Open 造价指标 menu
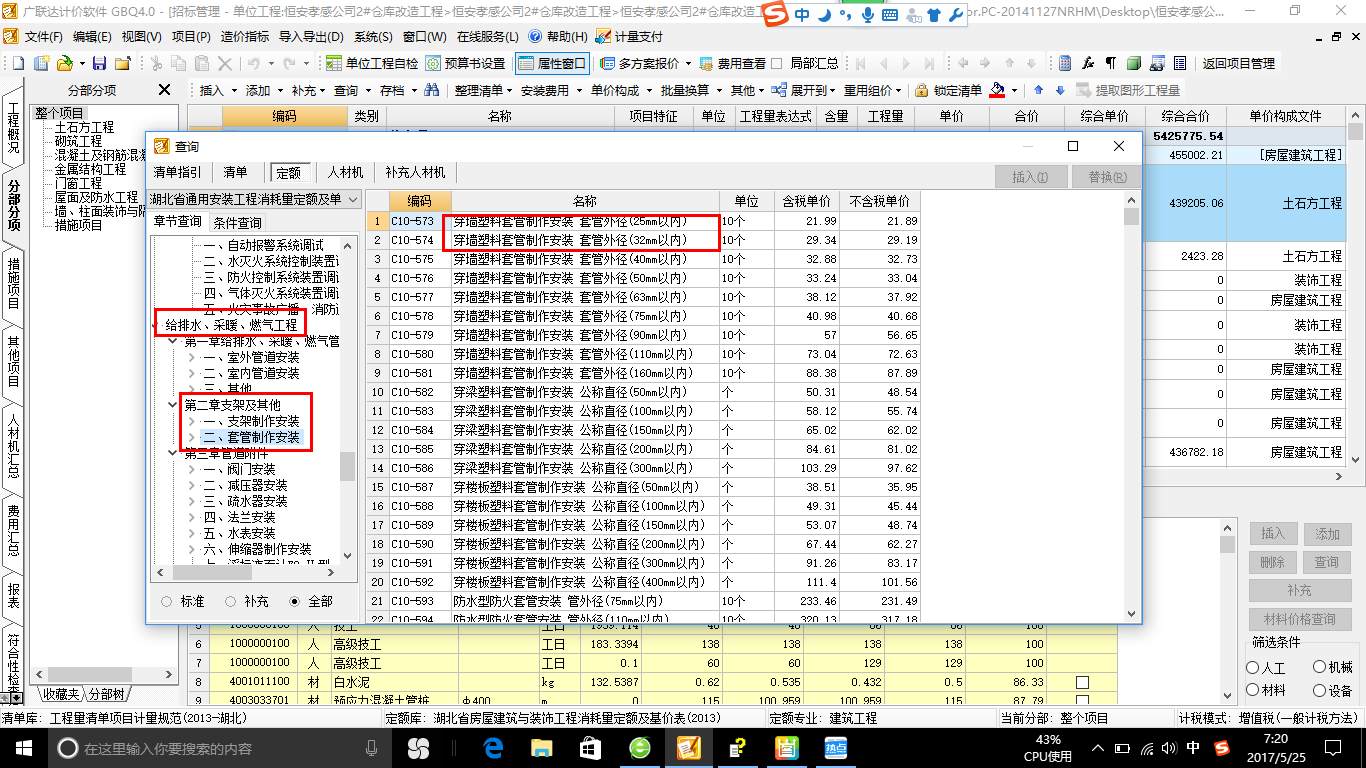Screen dimensions: 1366x768 tap(244, 36)
